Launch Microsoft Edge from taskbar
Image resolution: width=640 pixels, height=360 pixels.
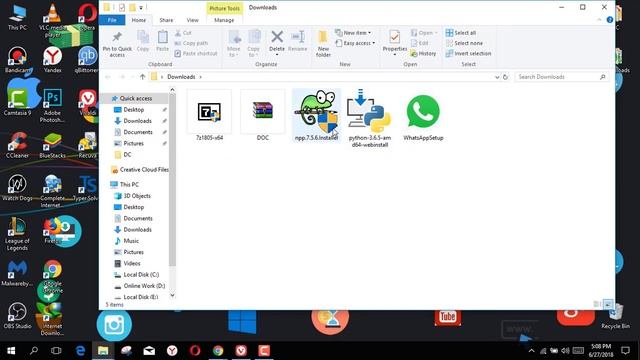(80, 351)
